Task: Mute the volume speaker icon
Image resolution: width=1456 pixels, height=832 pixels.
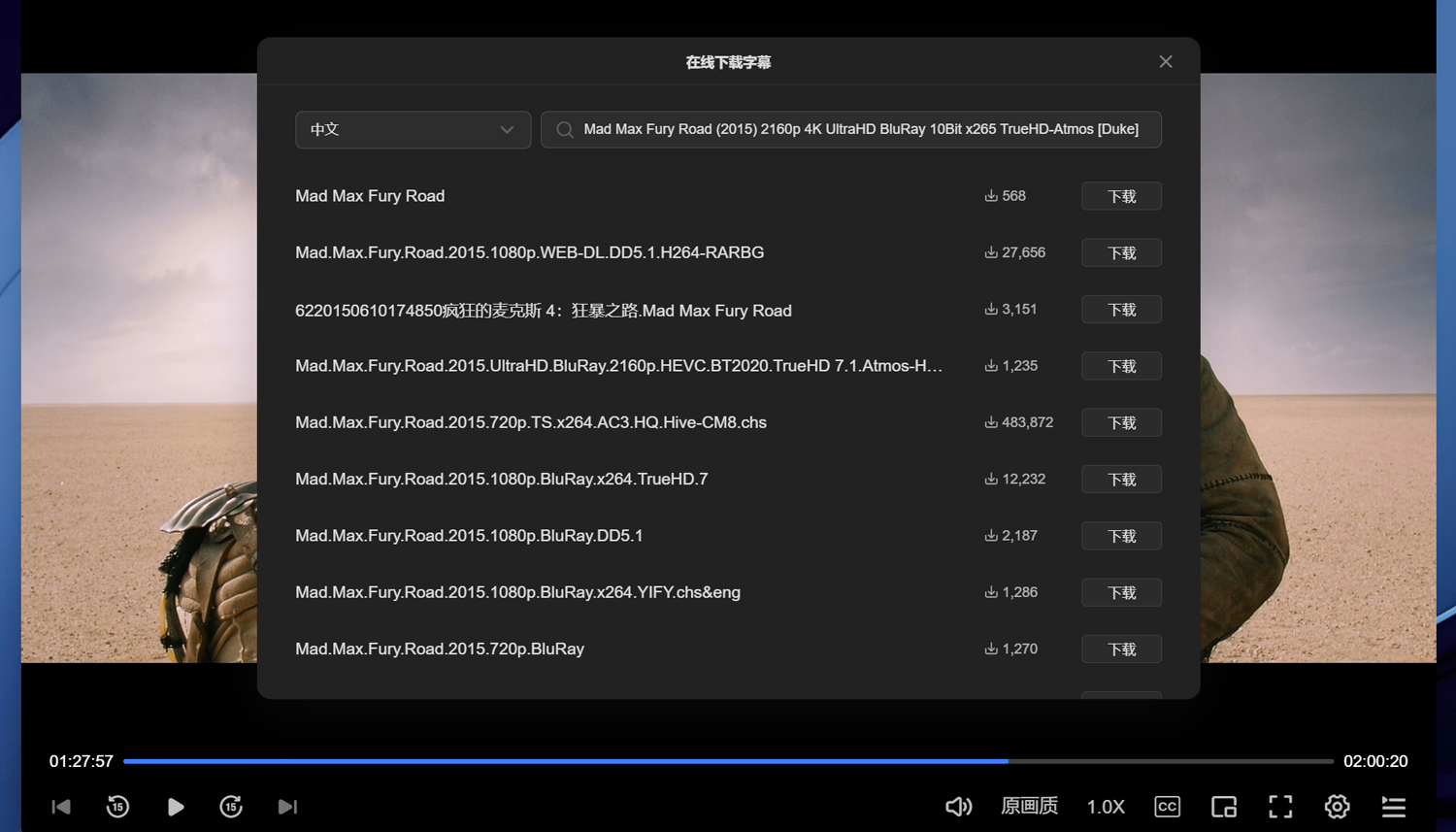Action: [958, 807]
